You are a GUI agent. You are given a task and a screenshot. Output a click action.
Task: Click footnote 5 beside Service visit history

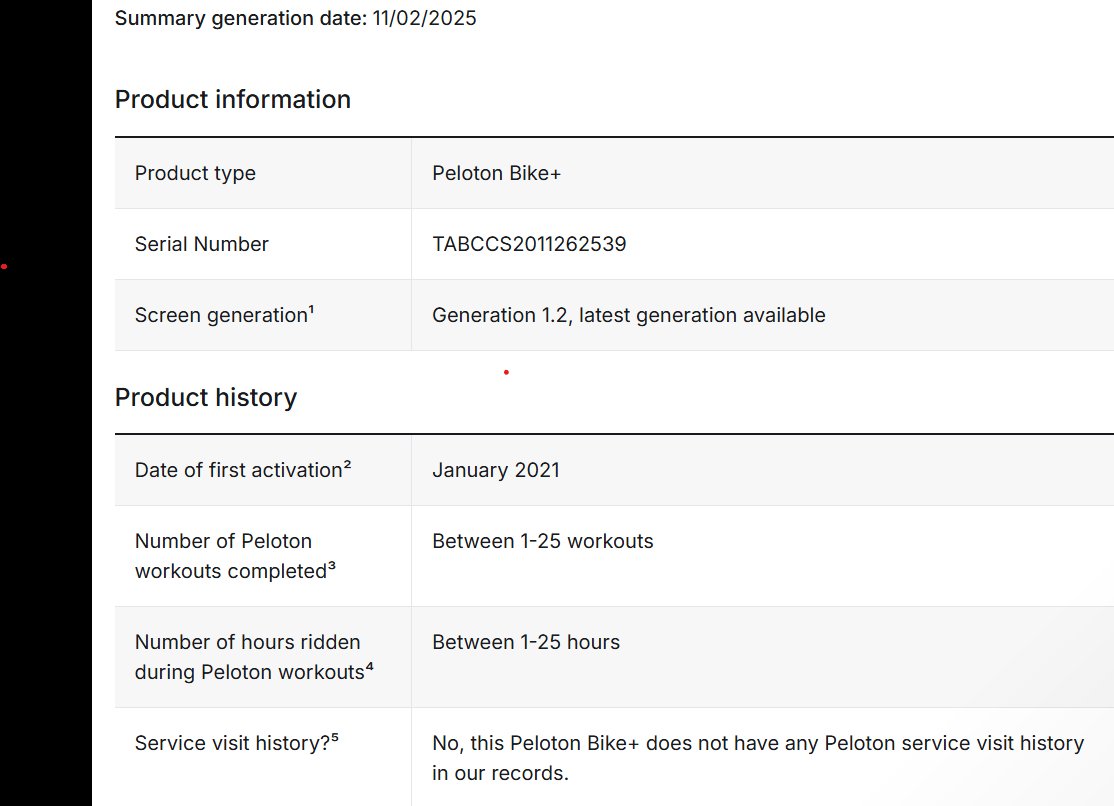[x=335, y=737]
